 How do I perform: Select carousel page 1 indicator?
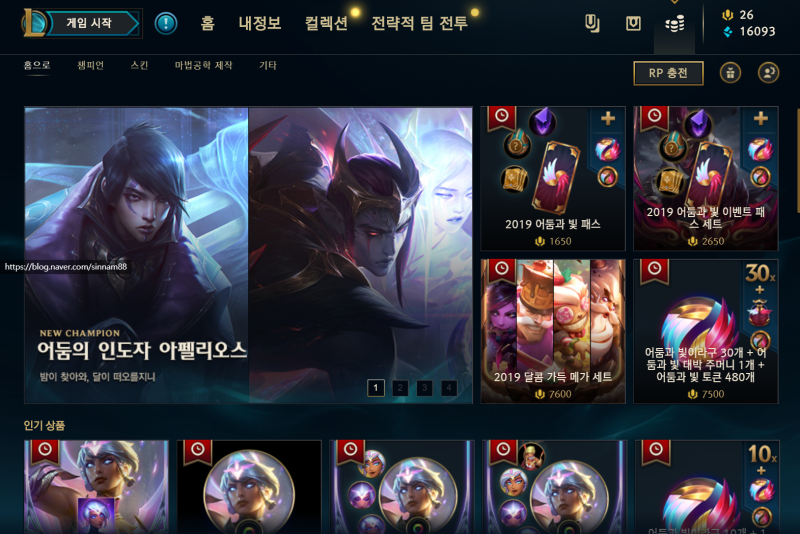[x=376, y=388]
